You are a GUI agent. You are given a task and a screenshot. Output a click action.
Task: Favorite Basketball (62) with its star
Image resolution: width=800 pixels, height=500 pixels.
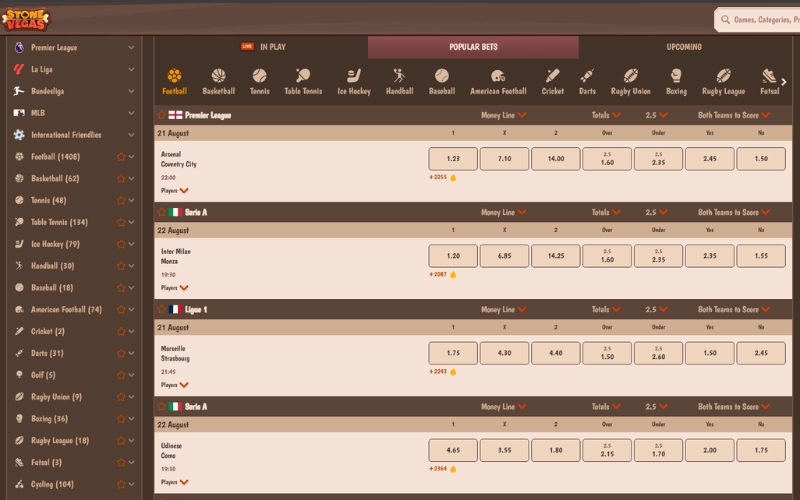[121, 179]
